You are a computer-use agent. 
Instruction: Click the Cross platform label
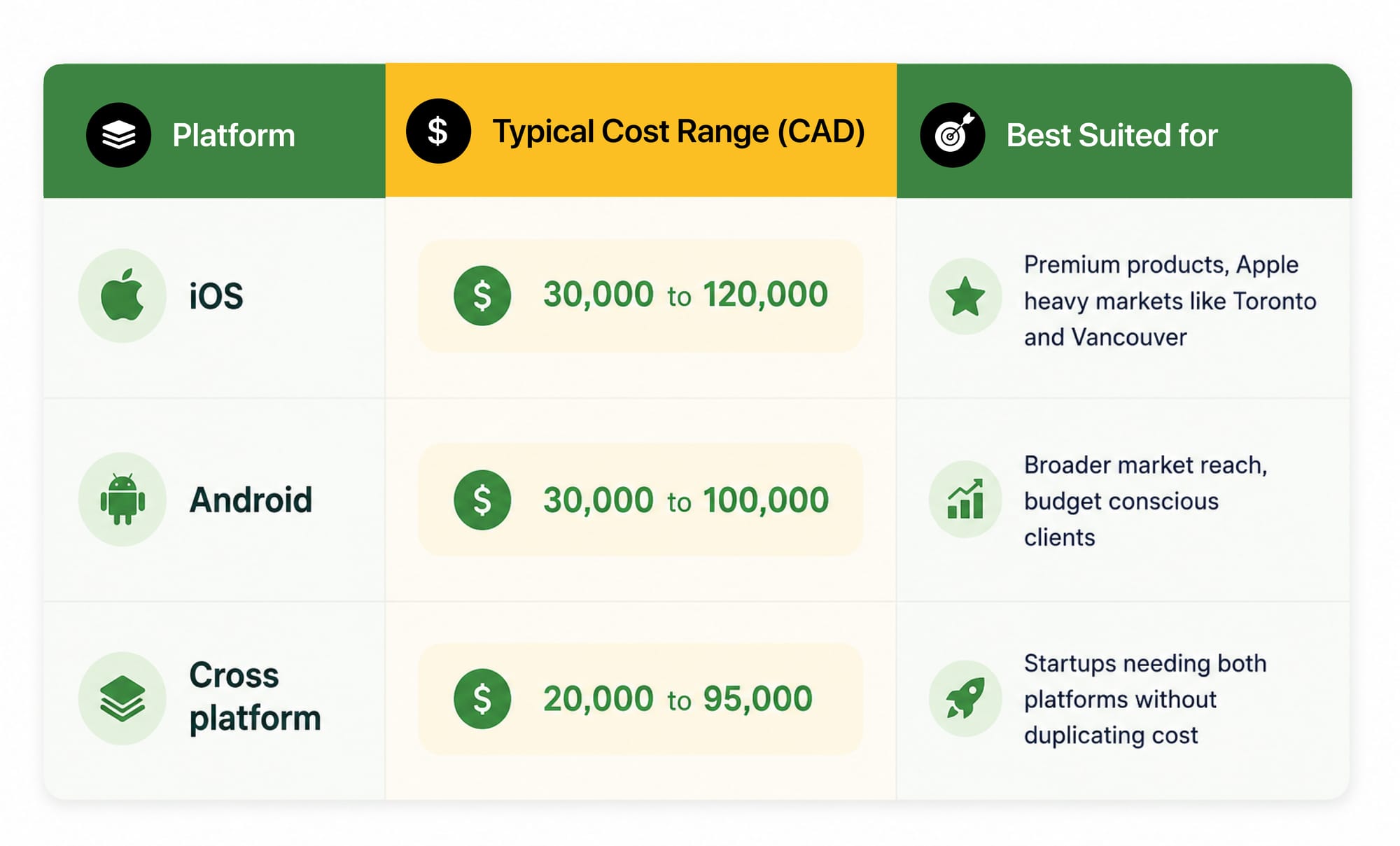tap(255, 697)
